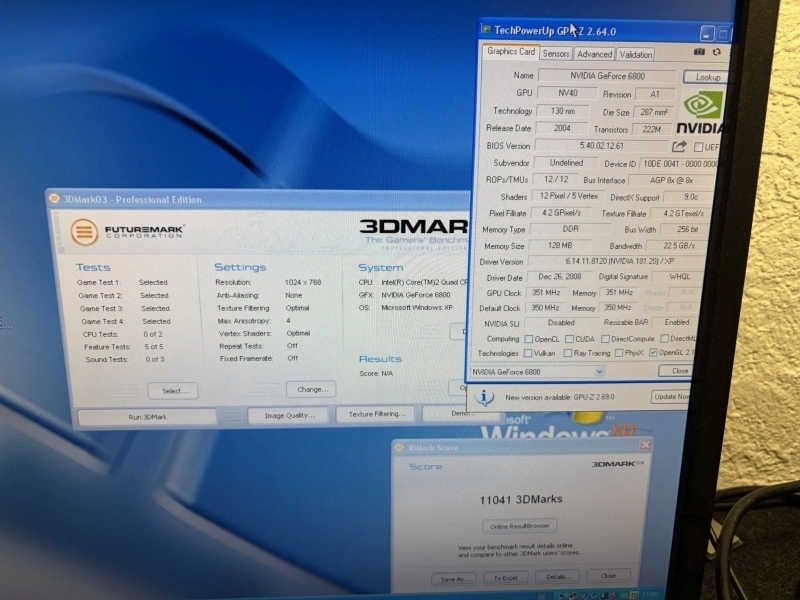The height and width of the screenshot is (600, 800).
Task: Toggle the Vulkan checkbox
Action: [528, 353]
